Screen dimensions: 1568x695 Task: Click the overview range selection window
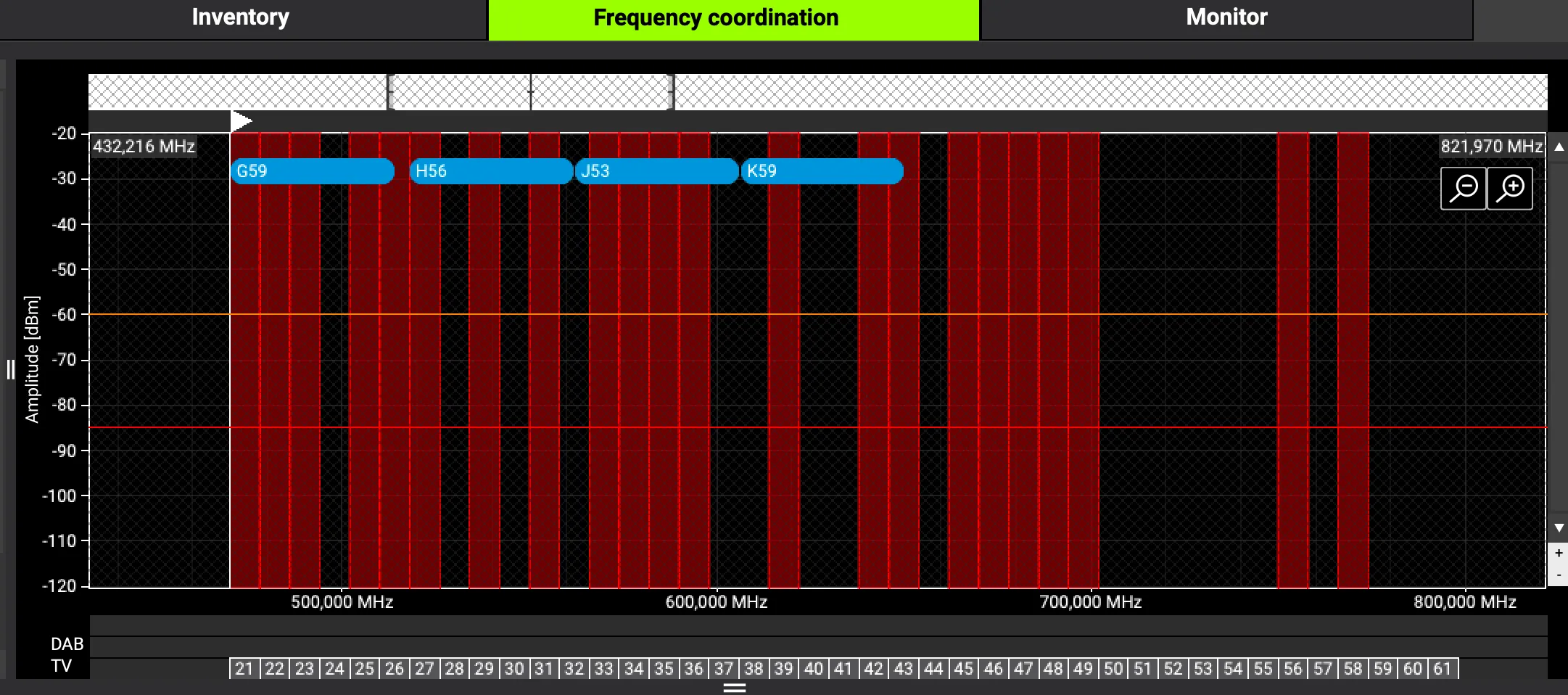click(531, 92)
